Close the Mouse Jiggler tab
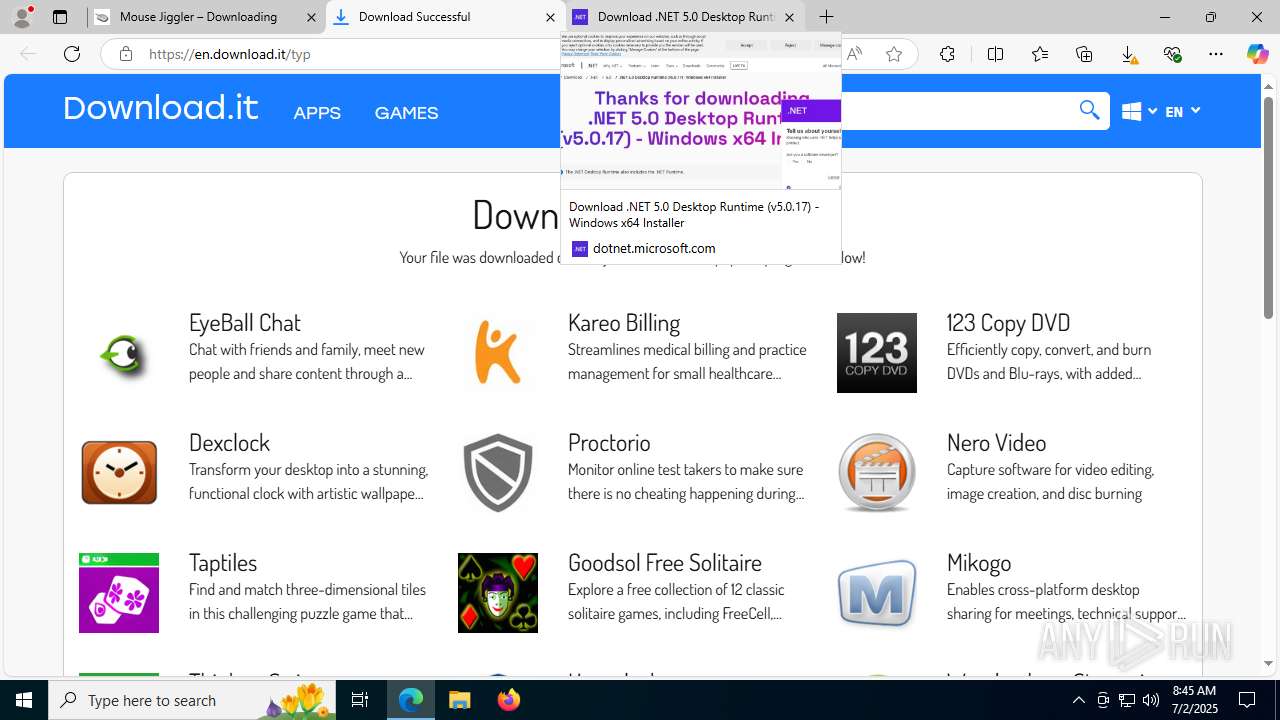1280x720 pixels. click(311, 17)
